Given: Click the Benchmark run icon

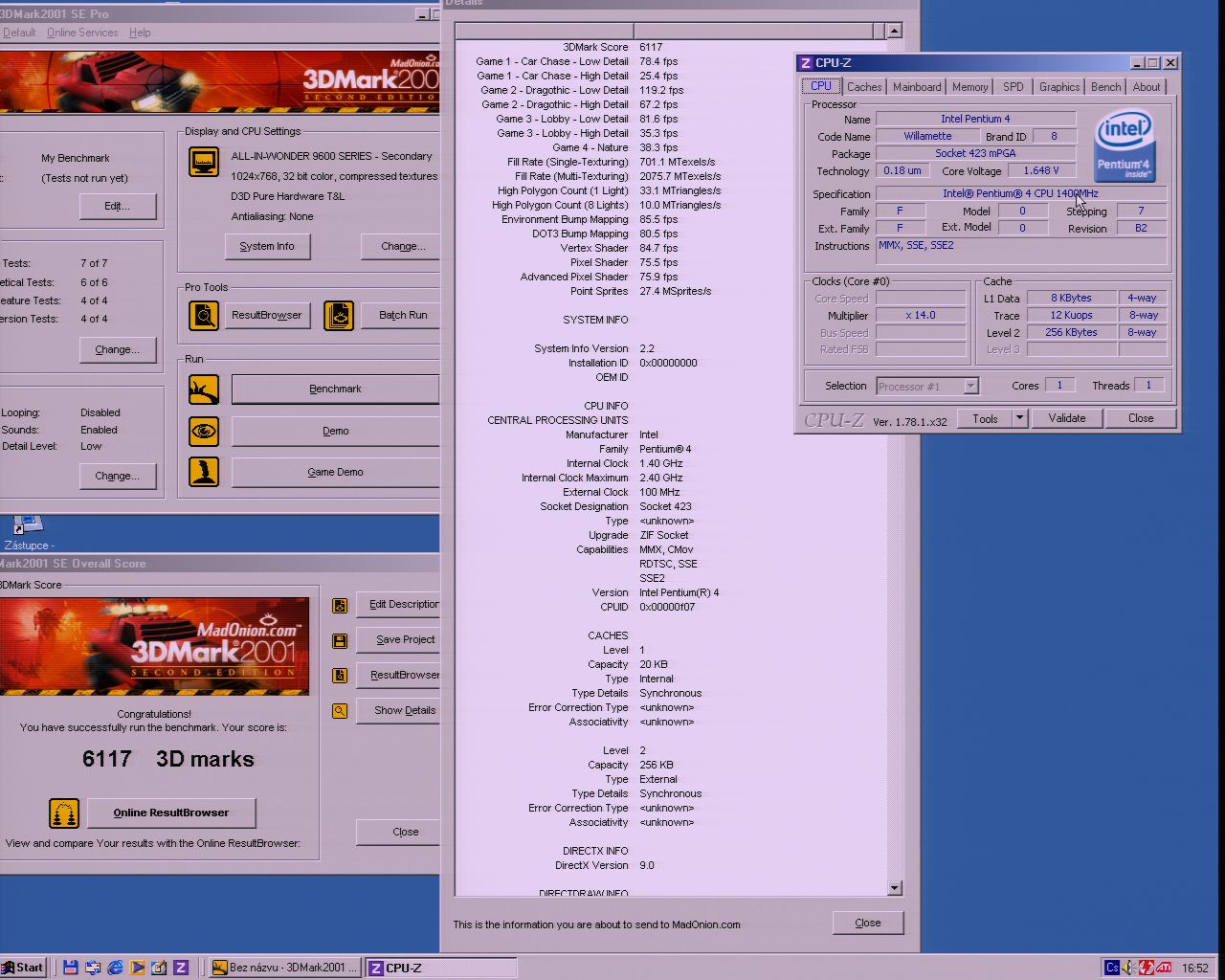Looking at the screenshot, I should point(204,389).
